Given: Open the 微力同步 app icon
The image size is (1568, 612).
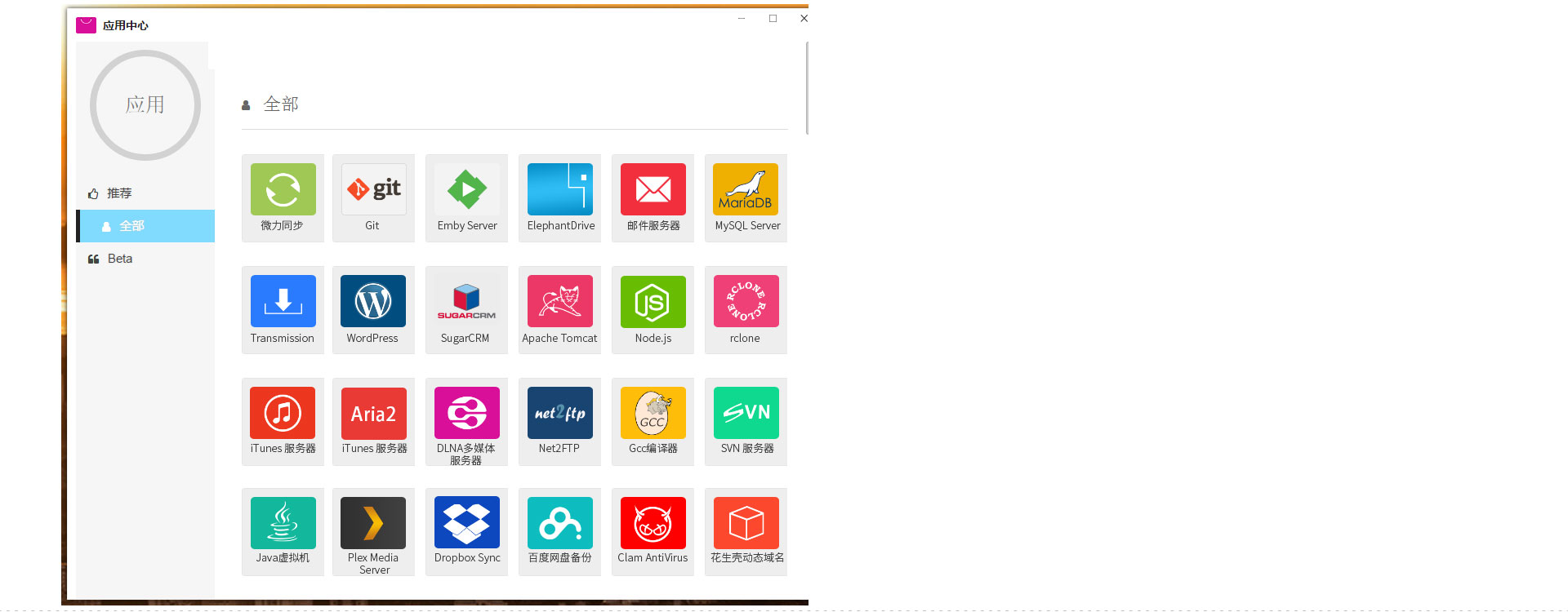Looking at the screenshot, I should [283, 189].
